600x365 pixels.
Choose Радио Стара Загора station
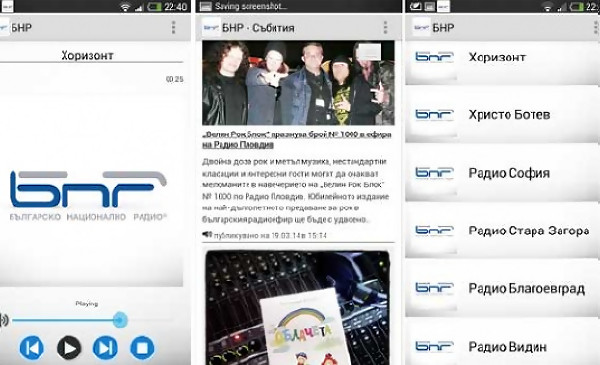pos(502,230)
